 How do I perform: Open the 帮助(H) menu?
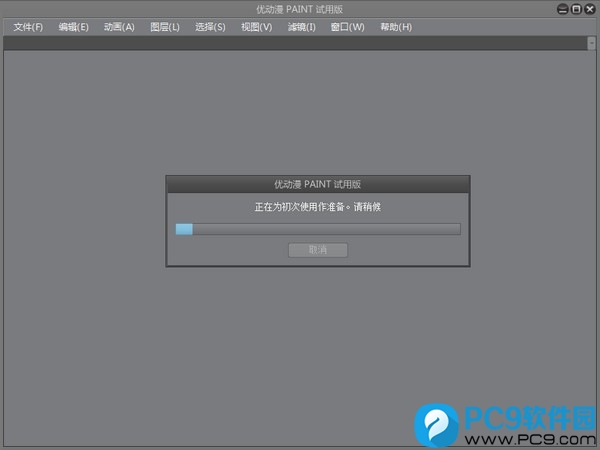[x=396, y=27]
